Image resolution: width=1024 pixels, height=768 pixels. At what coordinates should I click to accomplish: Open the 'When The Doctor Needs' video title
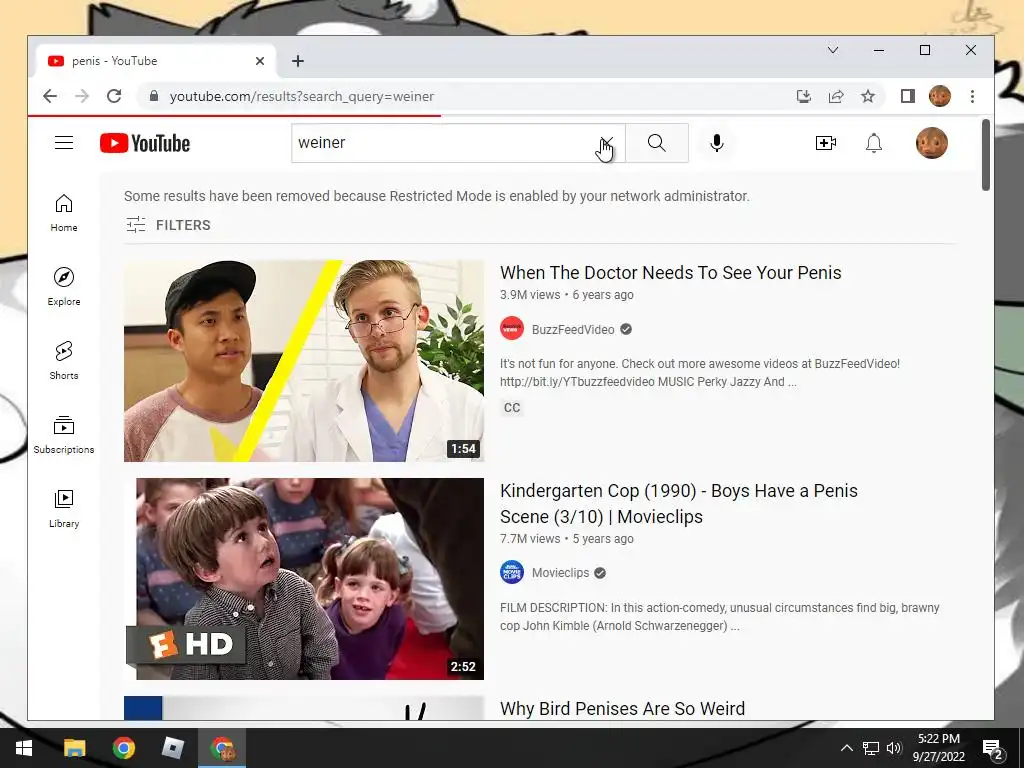click(671, 272)
